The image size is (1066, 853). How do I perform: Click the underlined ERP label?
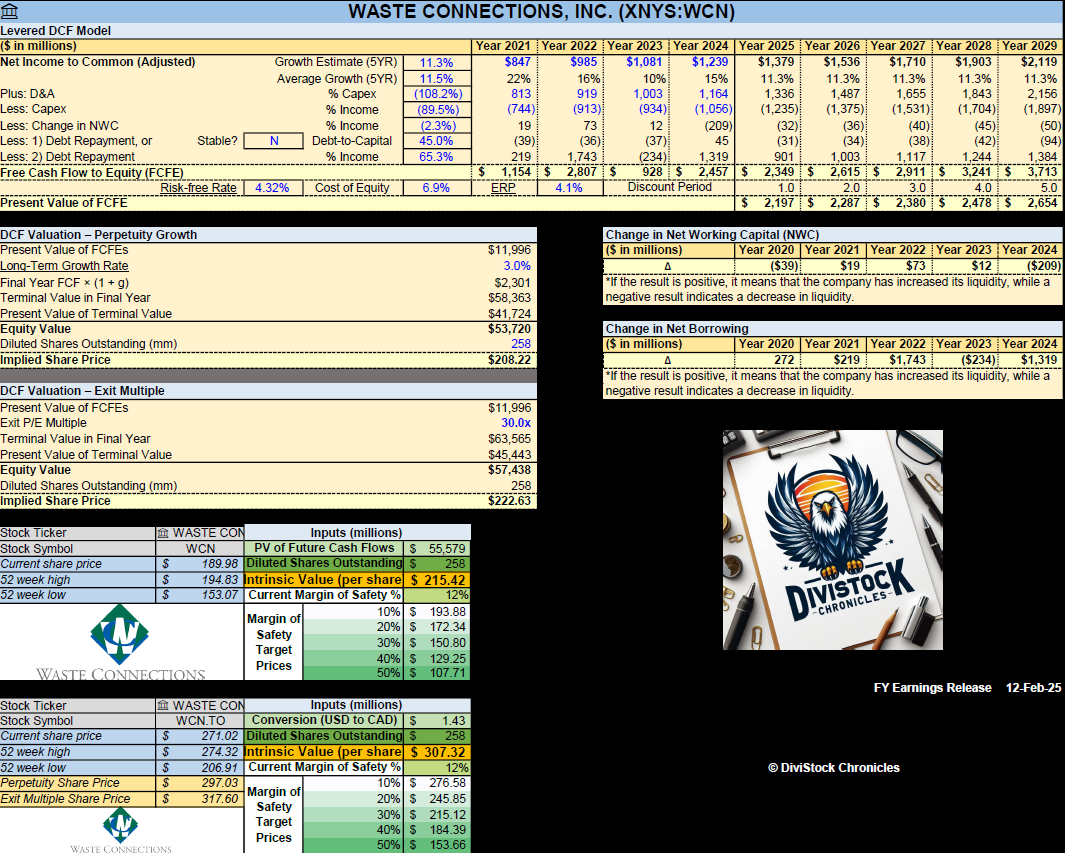pyautogui.click(x=503, y=188)
